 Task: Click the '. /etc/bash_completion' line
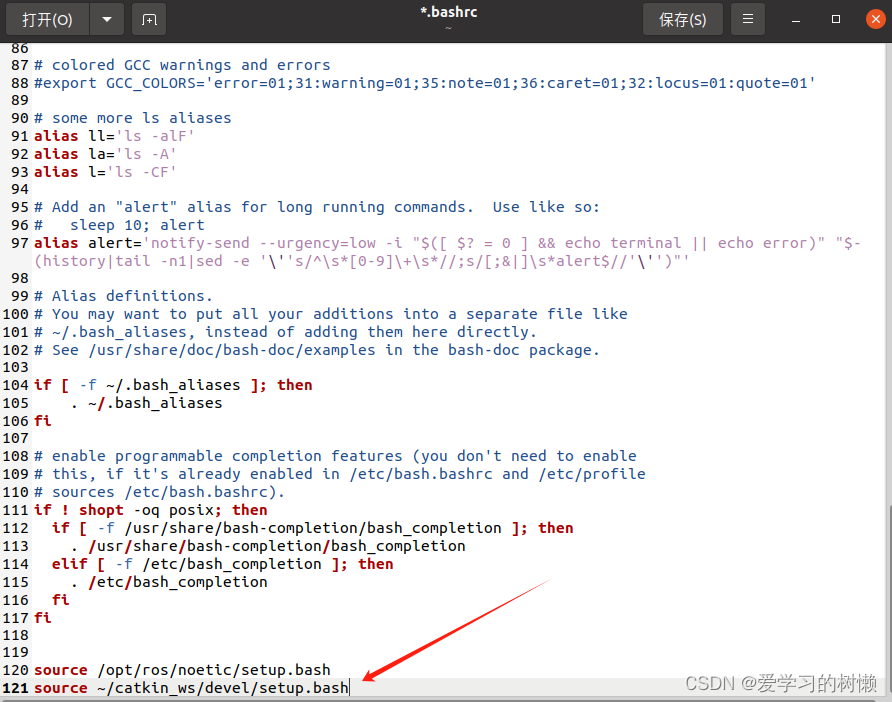click(x=168, y=582)
